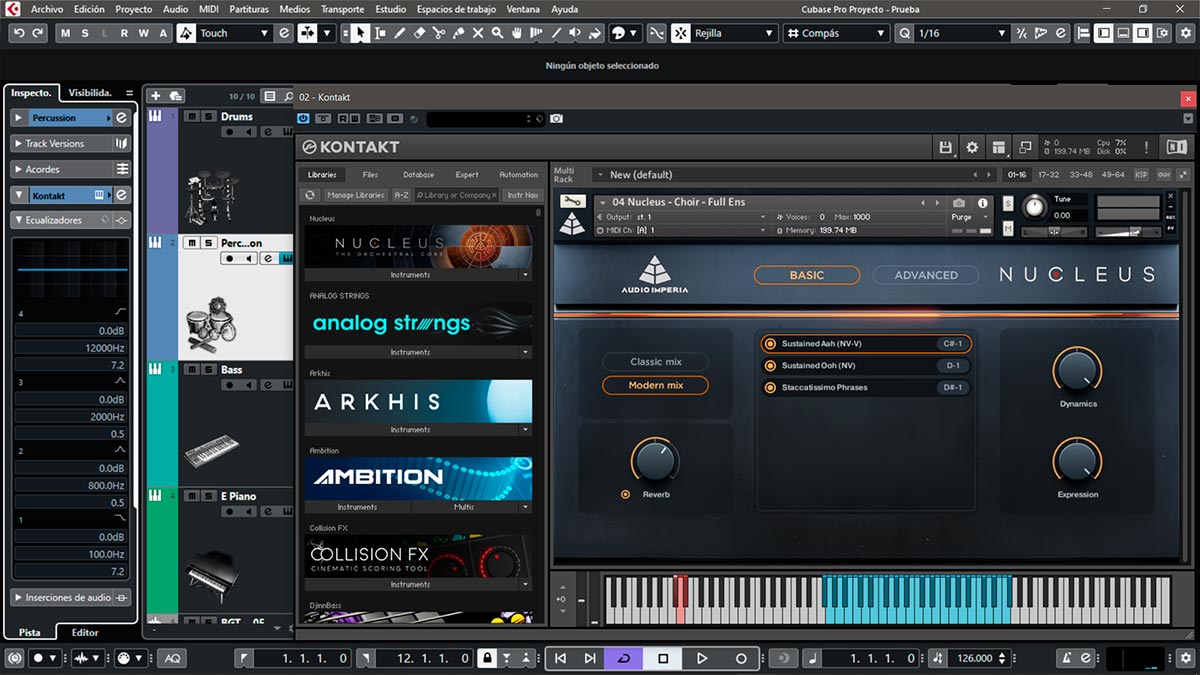Viewport: 1200px width, 675px height.
Task: Toggle plugin window power bypass button
Action: (303, 118)
